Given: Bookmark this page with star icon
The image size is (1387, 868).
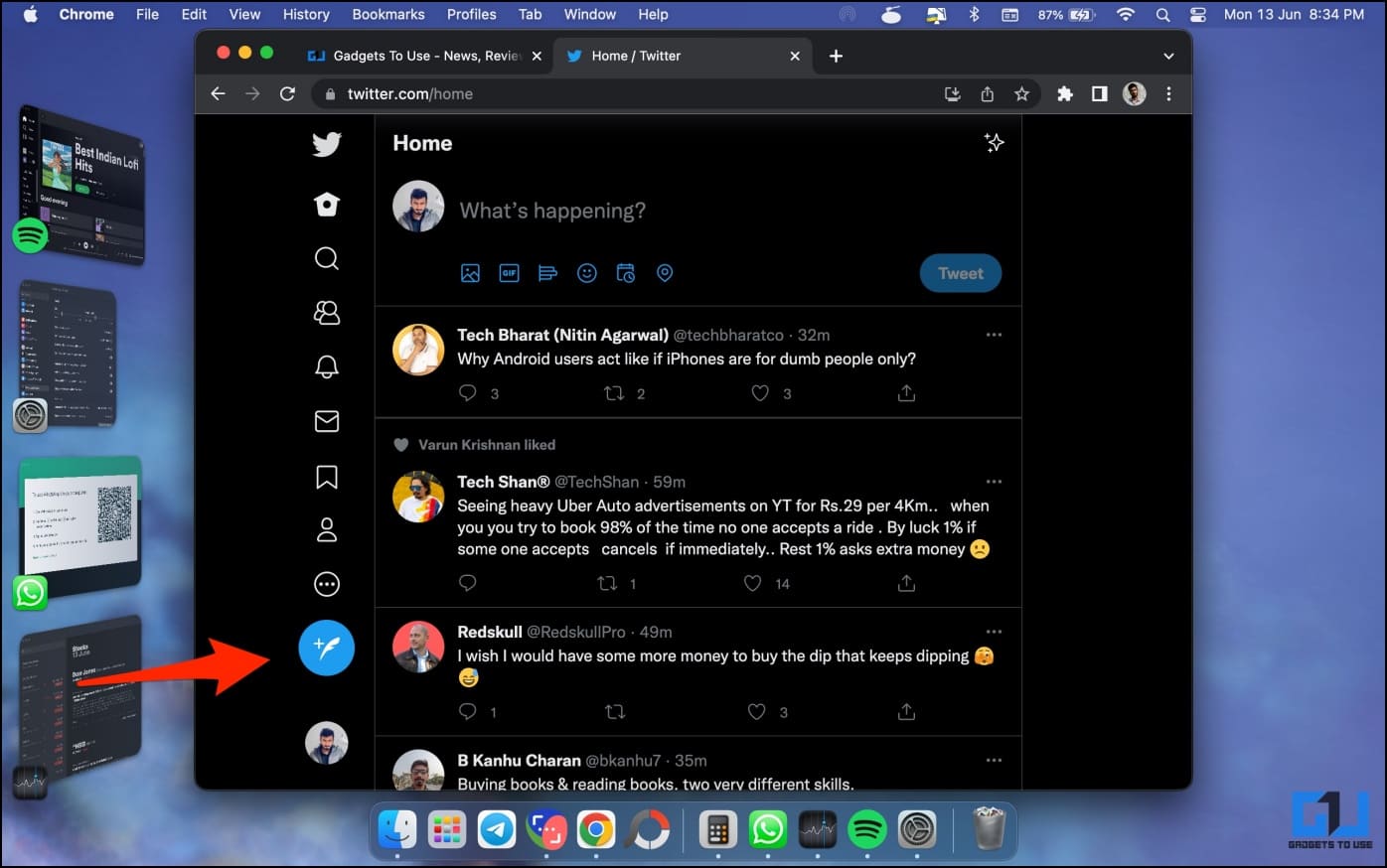Looking at the screenshot, I should [1021, 93].
